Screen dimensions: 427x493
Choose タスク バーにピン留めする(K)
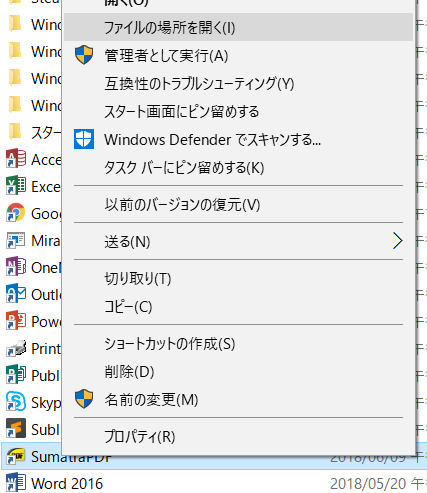238,167
